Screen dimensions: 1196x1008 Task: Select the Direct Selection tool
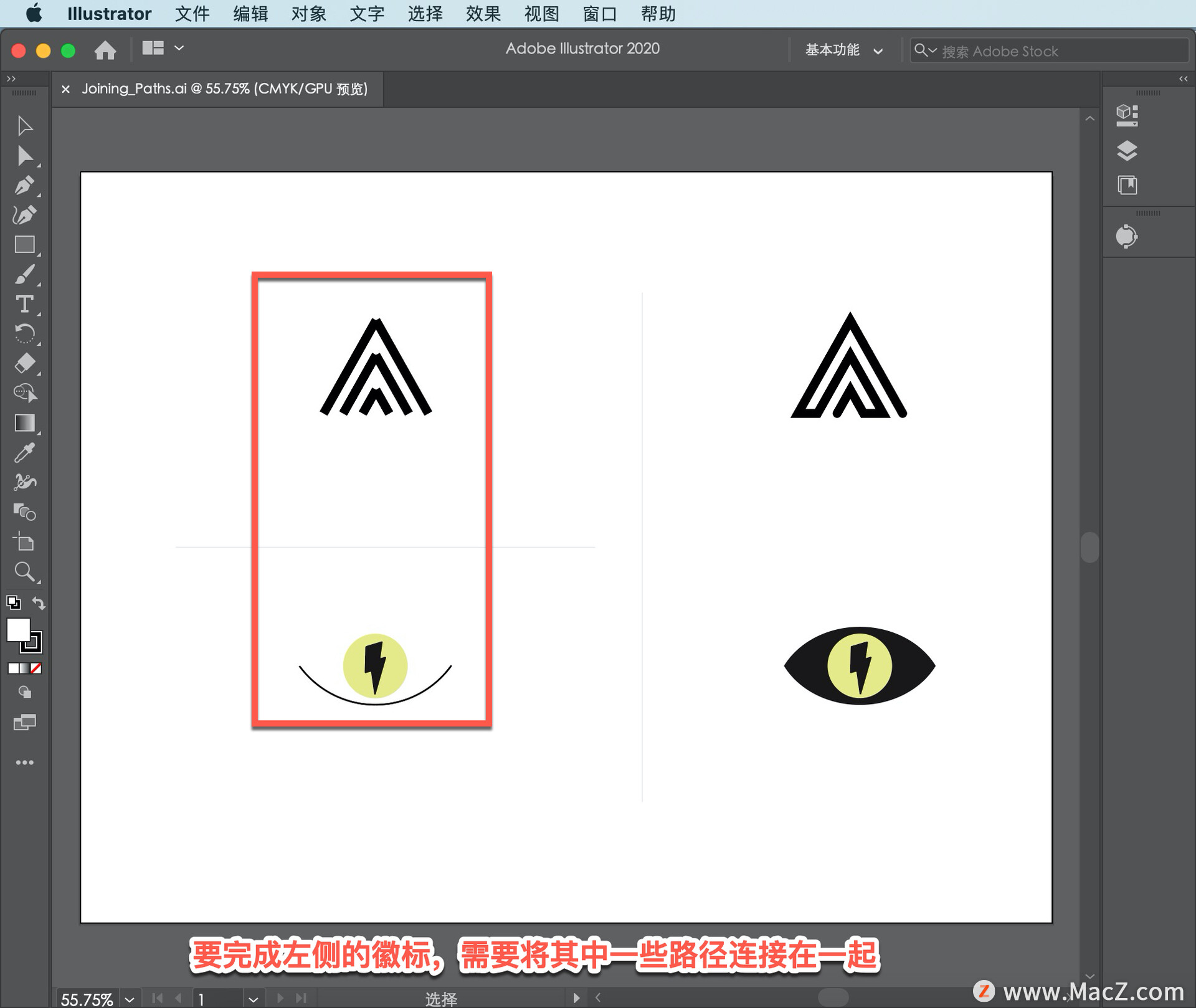(24, 156)
